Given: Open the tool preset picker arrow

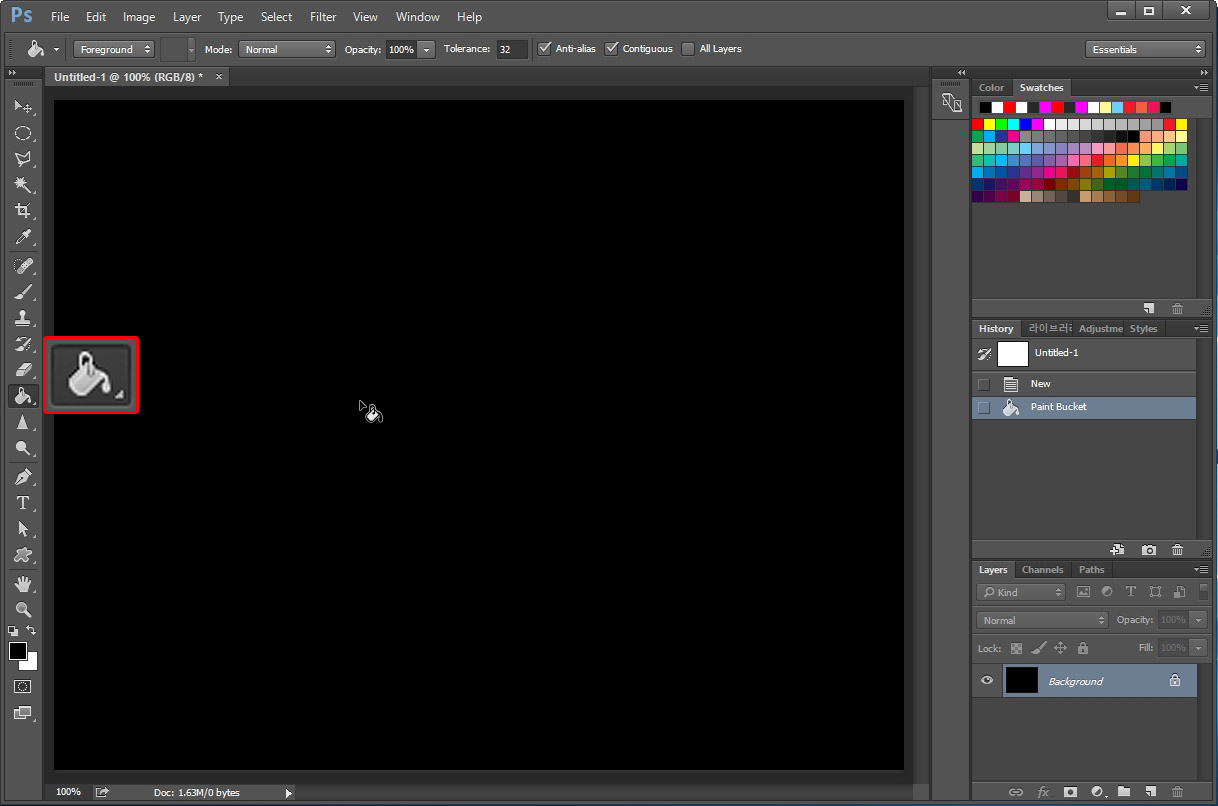Looking at the screenshot, I should coord(56,49).
